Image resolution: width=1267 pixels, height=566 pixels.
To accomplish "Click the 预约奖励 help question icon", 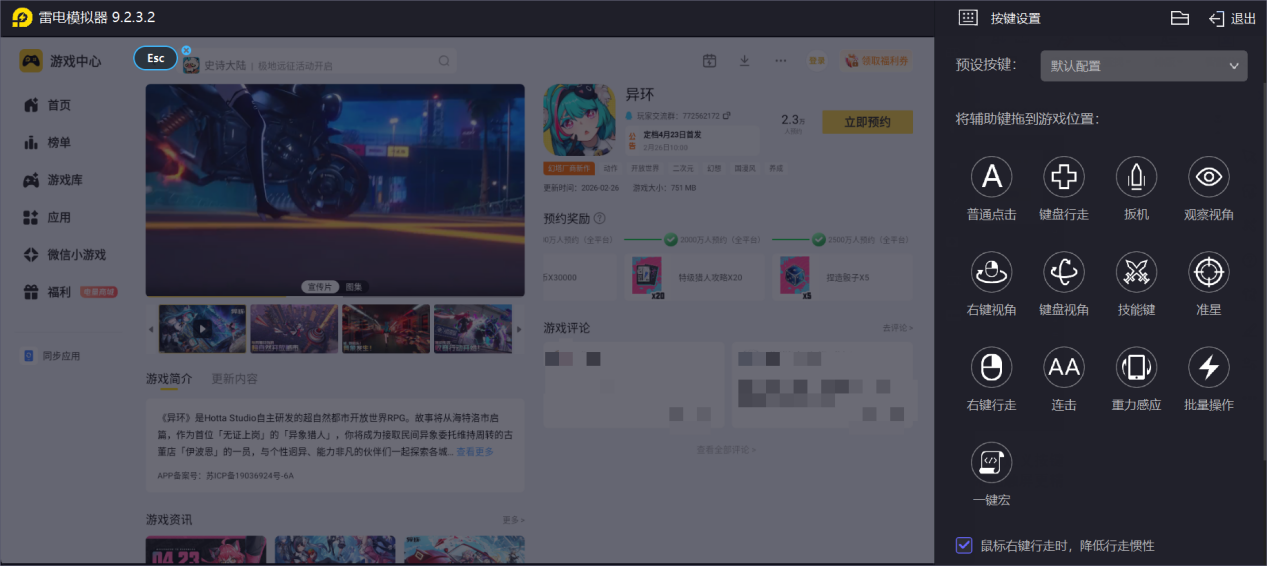I will (600, 218).
